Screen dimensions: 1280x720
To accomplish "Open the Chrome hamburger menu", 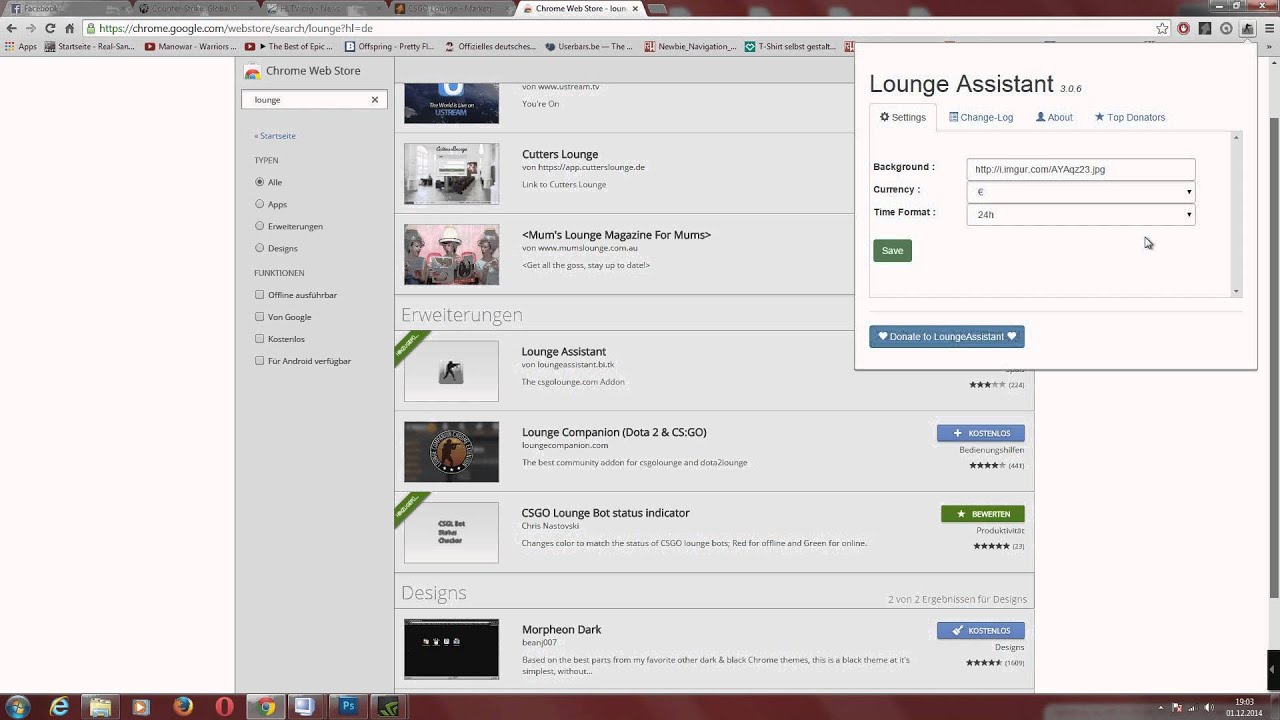I will (x=1269, y=29).
